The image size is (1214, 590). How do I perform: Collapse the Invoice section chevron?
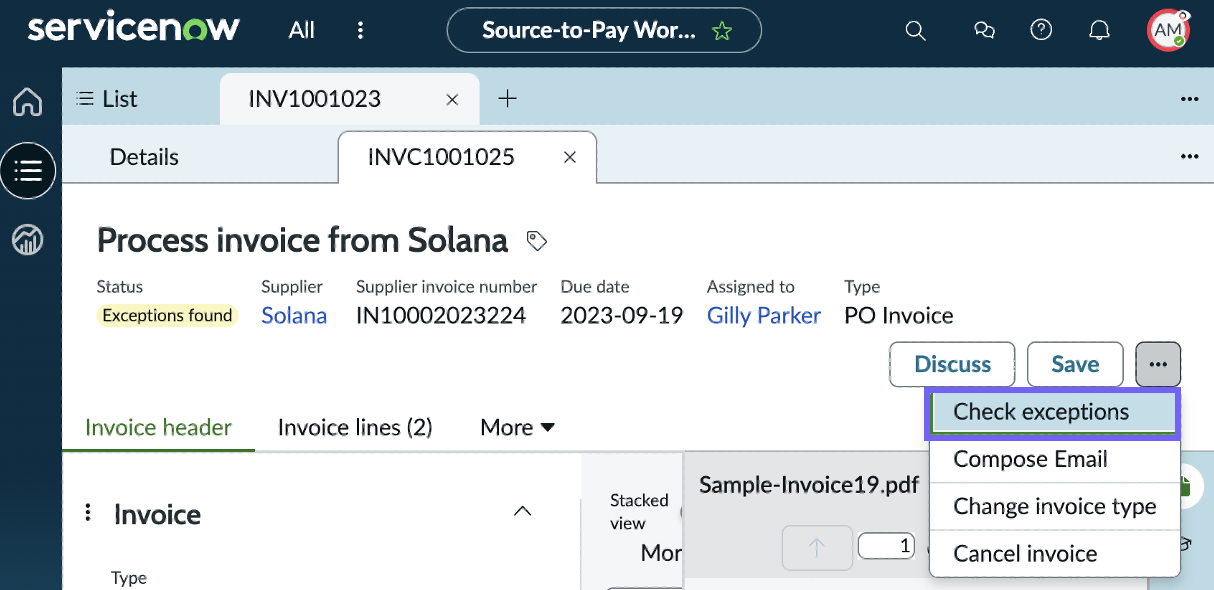coord(522,512)
